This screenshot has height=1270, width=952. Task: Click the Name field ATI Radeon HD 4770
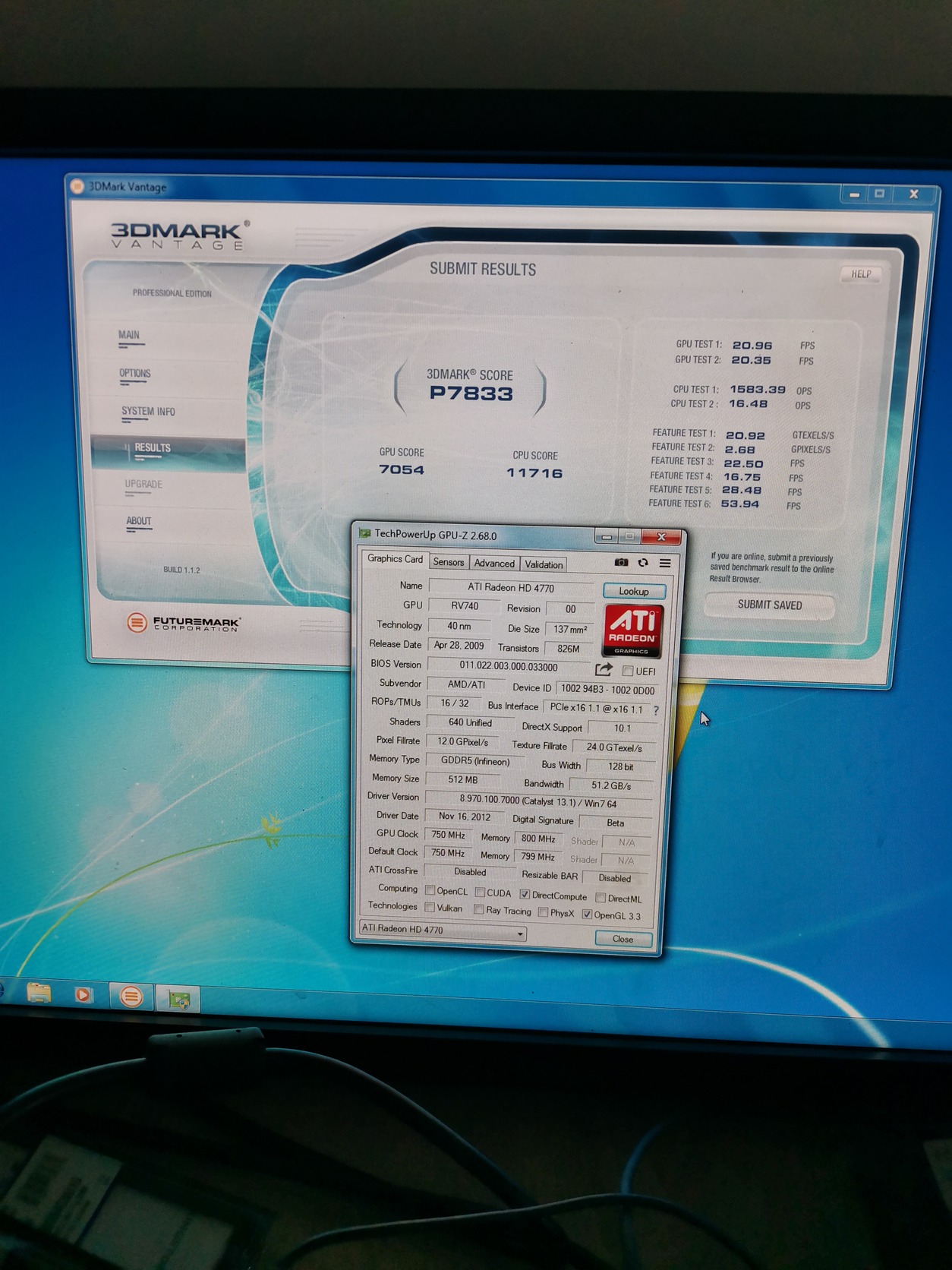[511, 588]
